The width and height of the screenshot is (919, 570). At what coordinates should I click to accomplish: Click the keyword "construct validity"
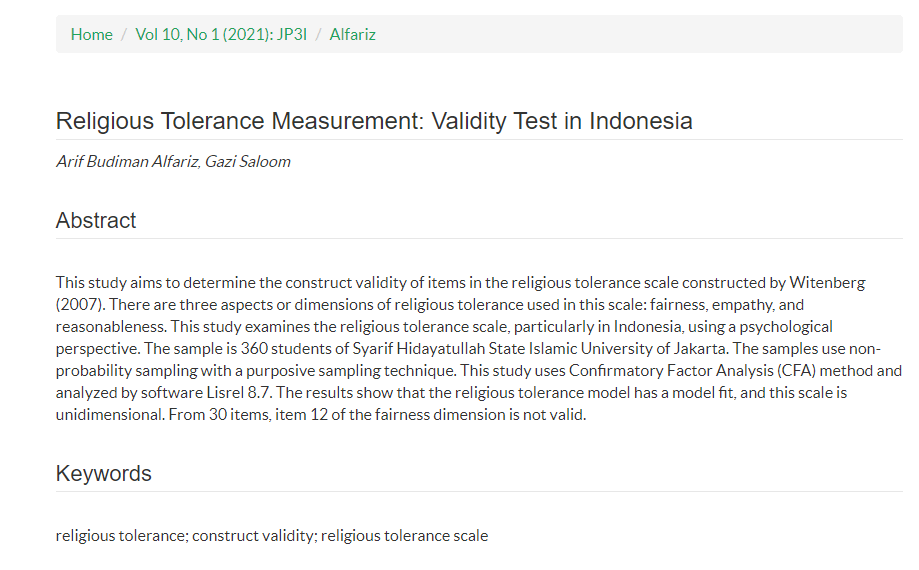click(253, 536)
